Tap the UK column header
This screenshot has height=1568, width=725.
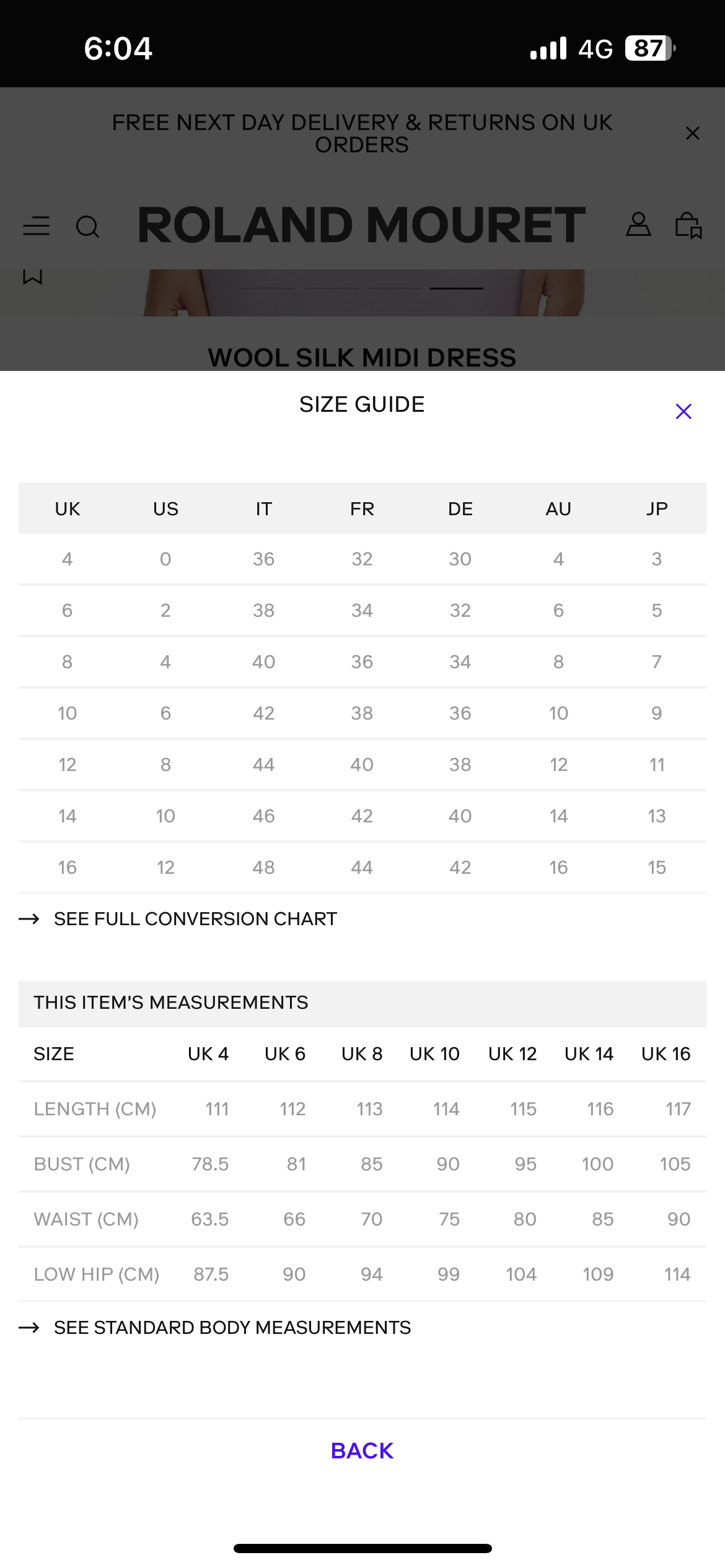pos(67,509)
